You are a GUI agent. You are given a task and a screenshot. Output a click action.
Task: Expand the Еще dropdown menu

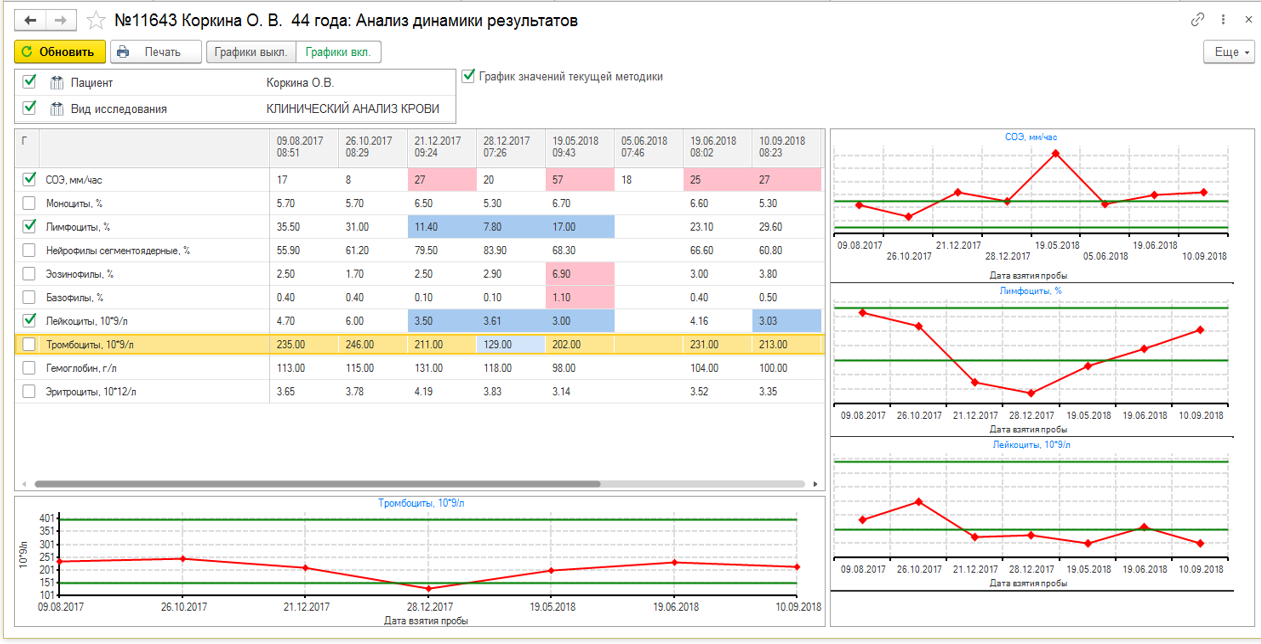pos(1229,52)
